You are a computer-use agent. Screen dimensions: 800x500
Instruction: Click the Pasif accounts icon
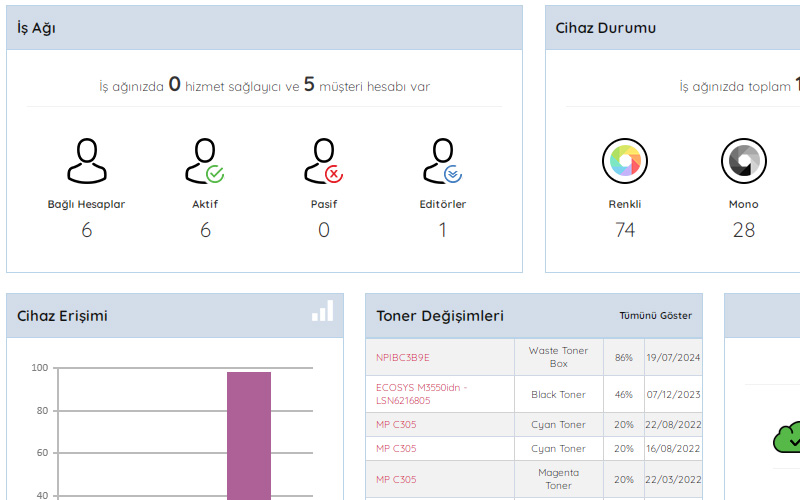pos(323,160)
